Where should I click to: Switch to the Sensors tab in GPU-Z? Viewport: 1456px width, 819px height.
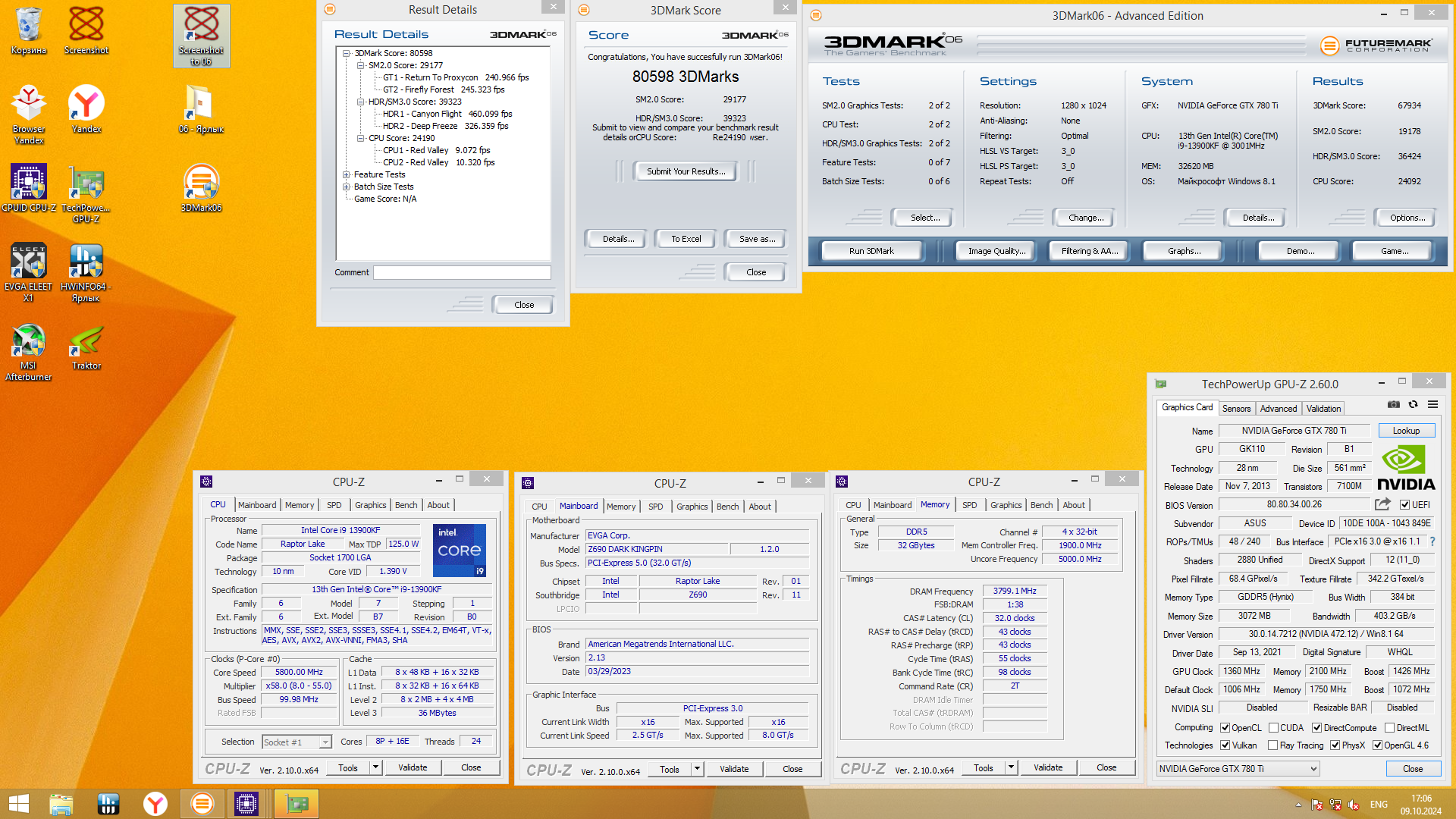(1236, 409)
